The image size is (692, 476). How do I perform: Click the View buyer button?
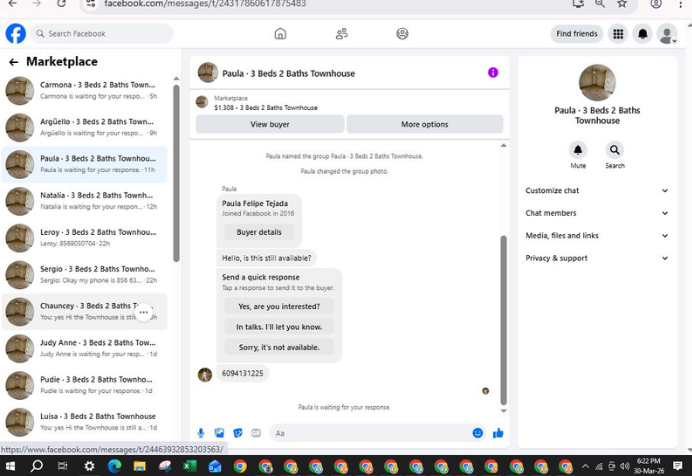(x=270, y=124)
